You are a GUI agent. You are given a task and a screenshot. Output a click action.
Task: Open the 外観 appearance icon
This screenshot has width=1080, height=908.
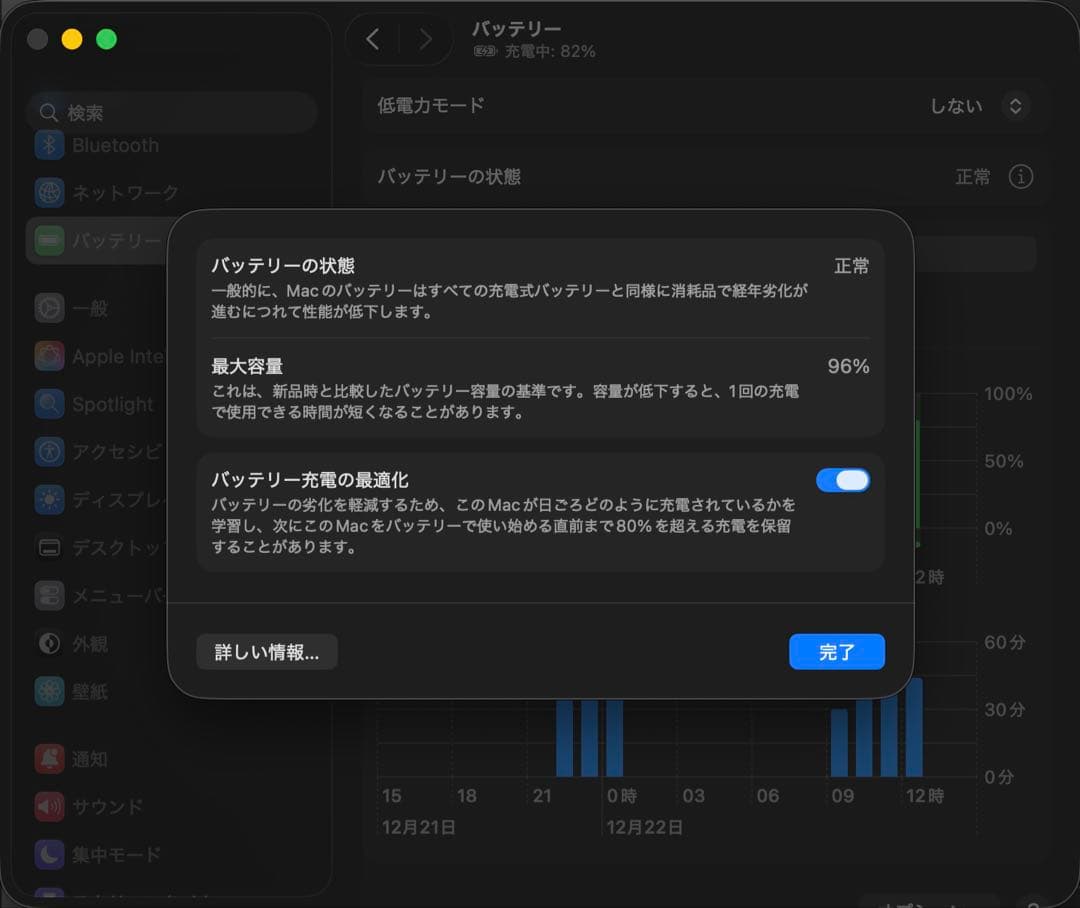(x=49, y=643)
